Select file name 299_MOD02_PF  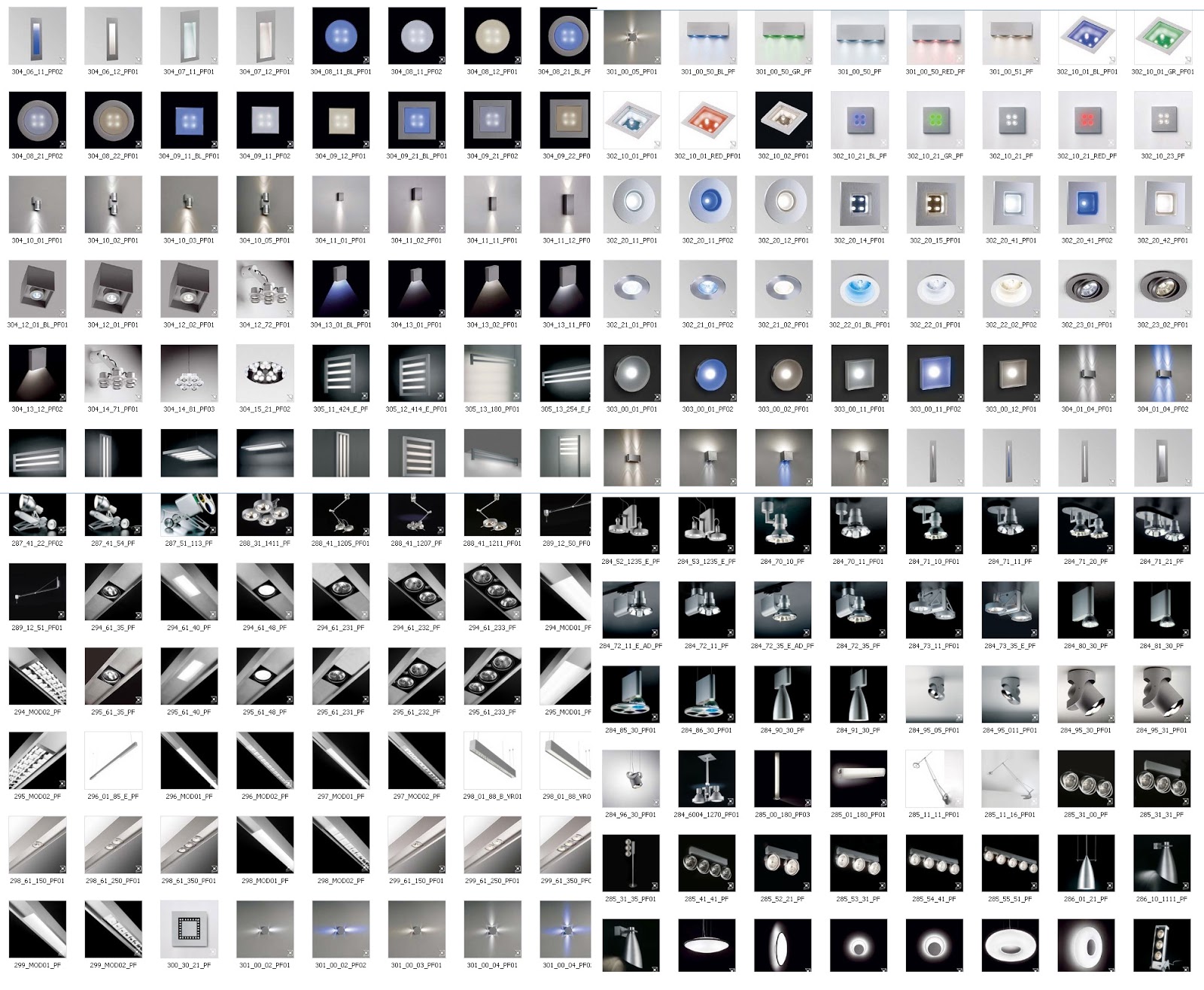[114, 965]
